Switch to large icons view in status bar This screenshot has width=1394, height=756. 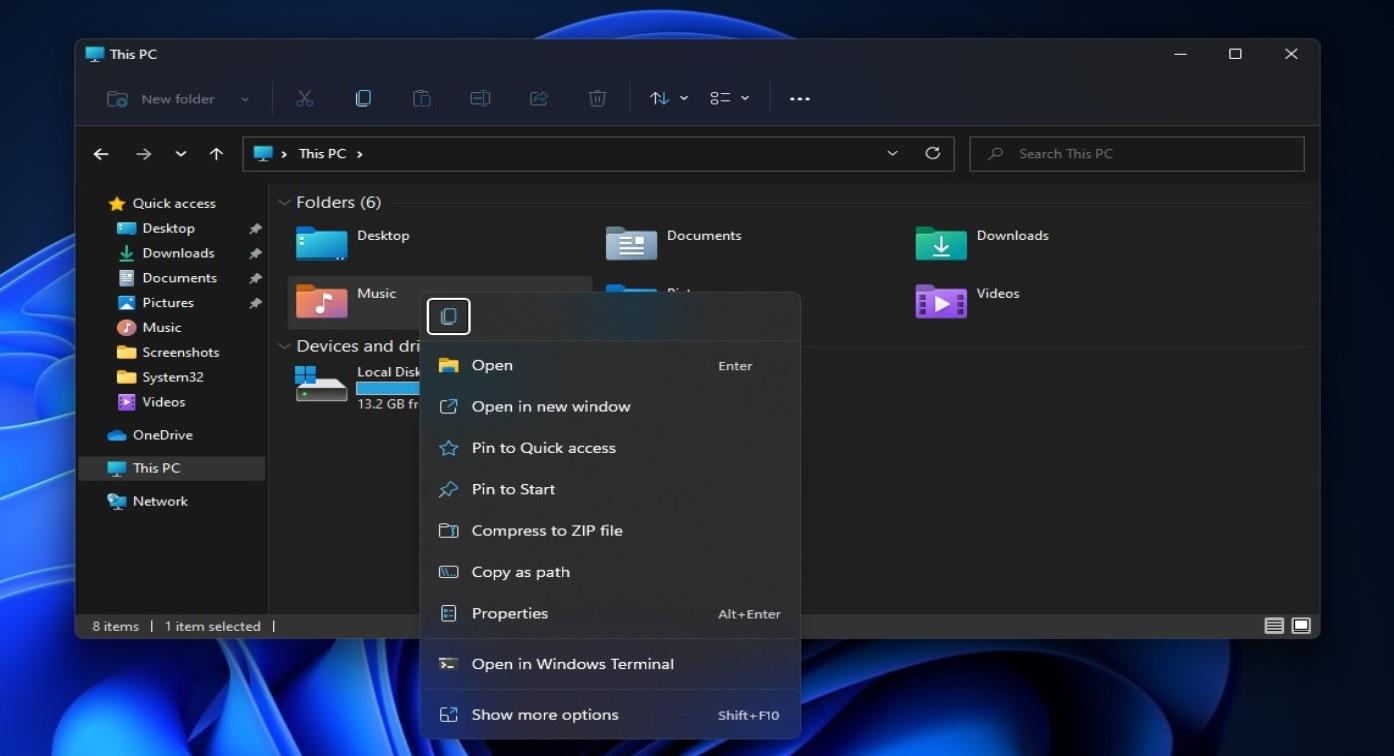tap(1300, 626)
